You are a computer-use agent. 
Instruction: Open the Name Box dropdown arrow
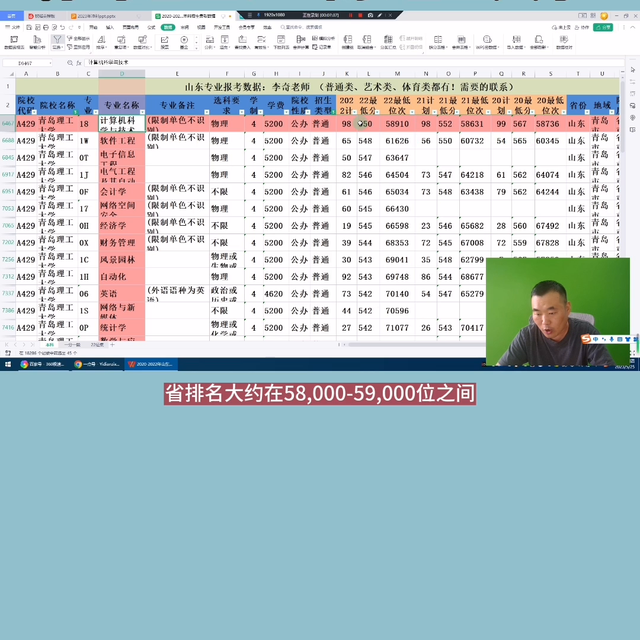[50, 63]
